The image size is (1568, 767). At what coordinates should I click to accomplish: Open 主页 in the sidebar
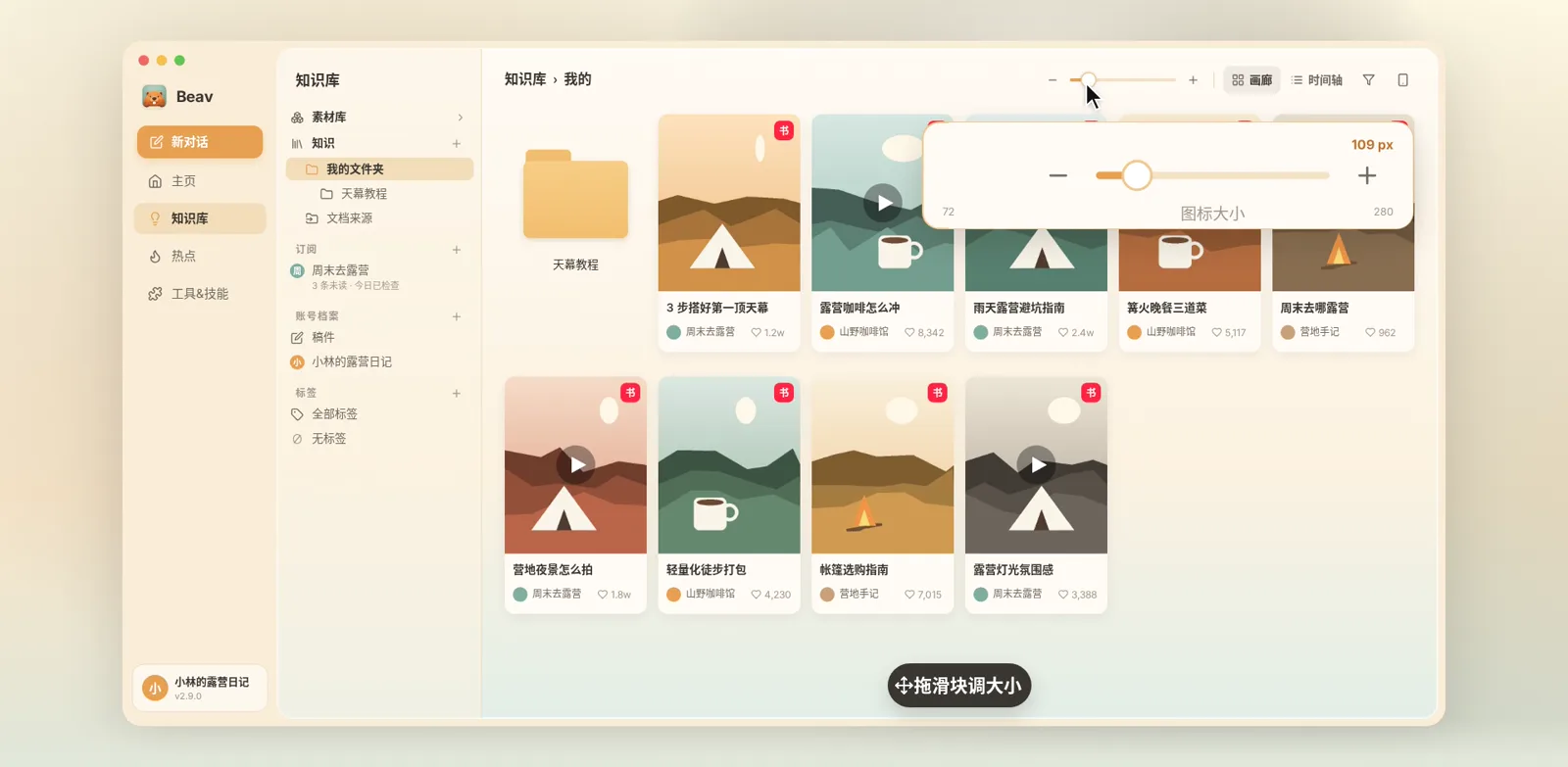[x=200, y=180]
